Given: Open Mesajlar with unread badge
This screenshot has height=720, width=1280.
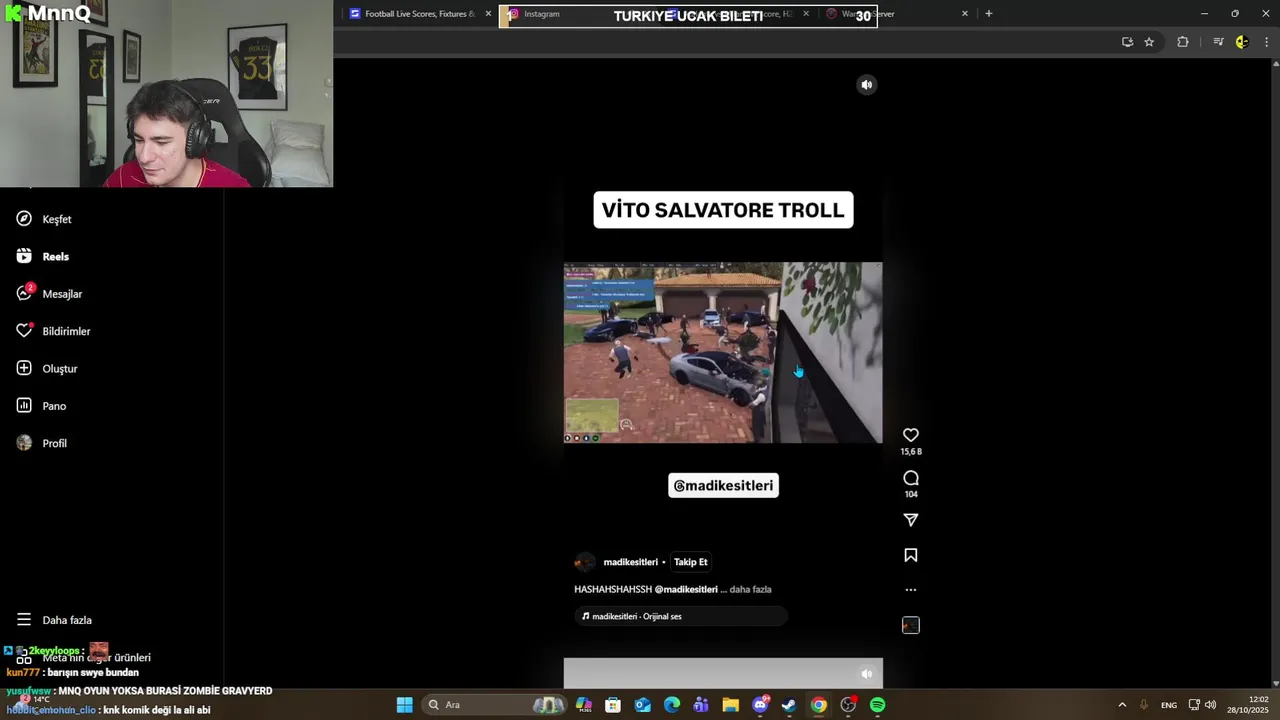Looking at the screenshot, I should point(49,293).
